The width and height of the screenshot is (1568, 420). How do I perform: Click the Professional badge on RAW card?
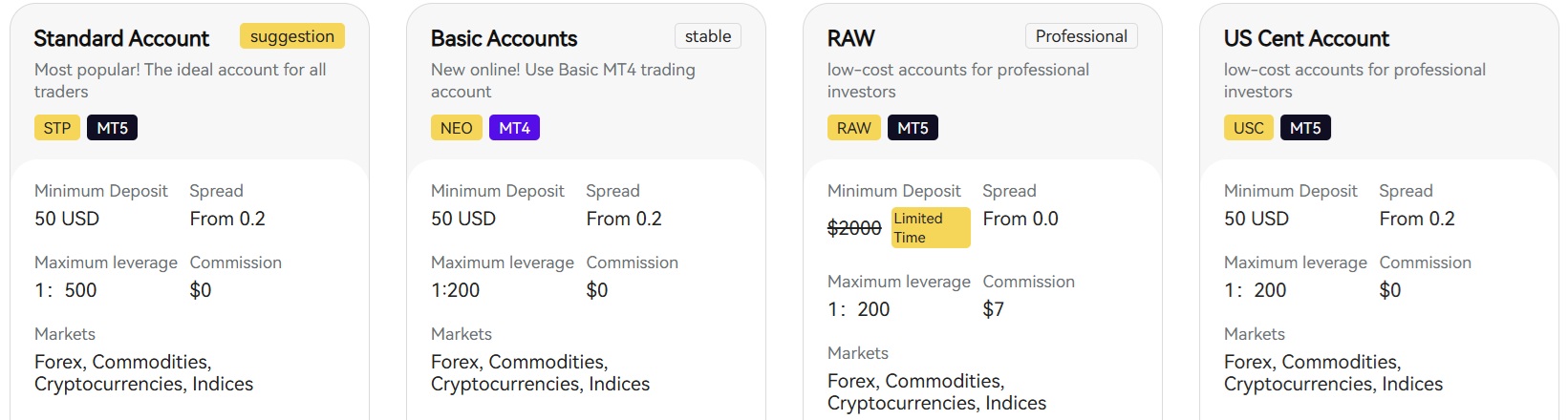pos(1081,36)
